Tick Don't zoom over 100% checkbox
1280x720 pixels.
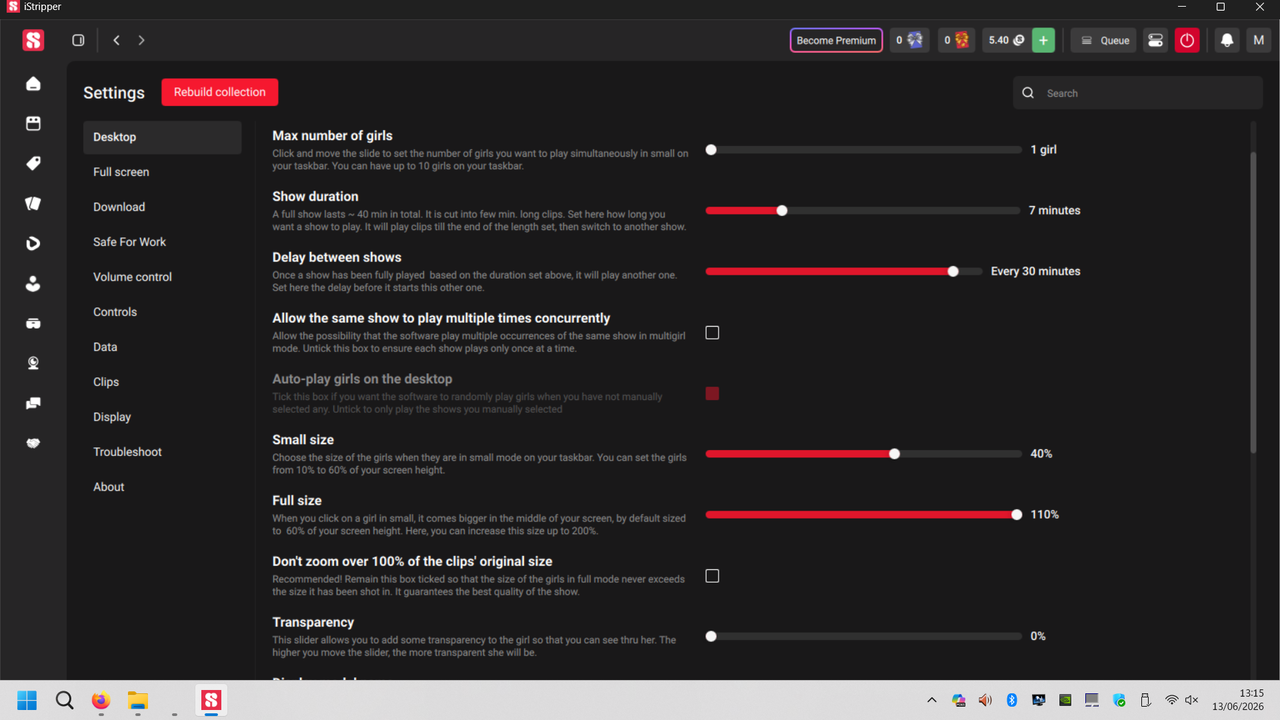tap(712, 576)
